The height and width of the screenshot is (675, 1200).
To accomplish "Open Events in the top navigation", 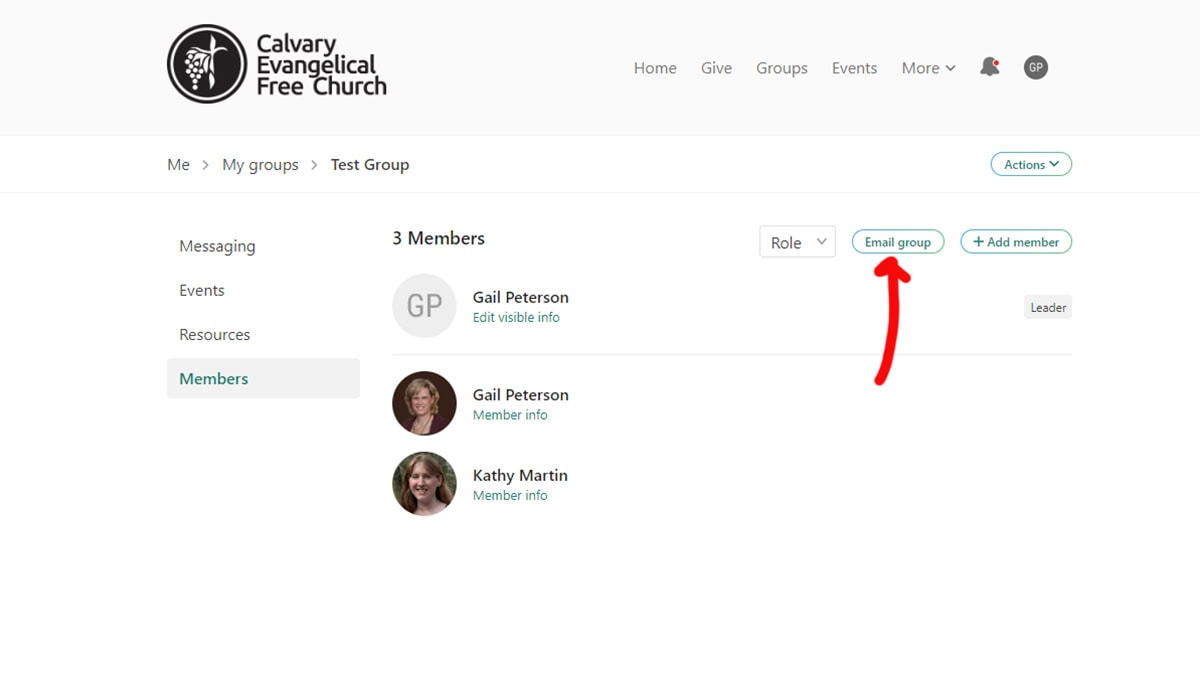I will pos(854,68).
